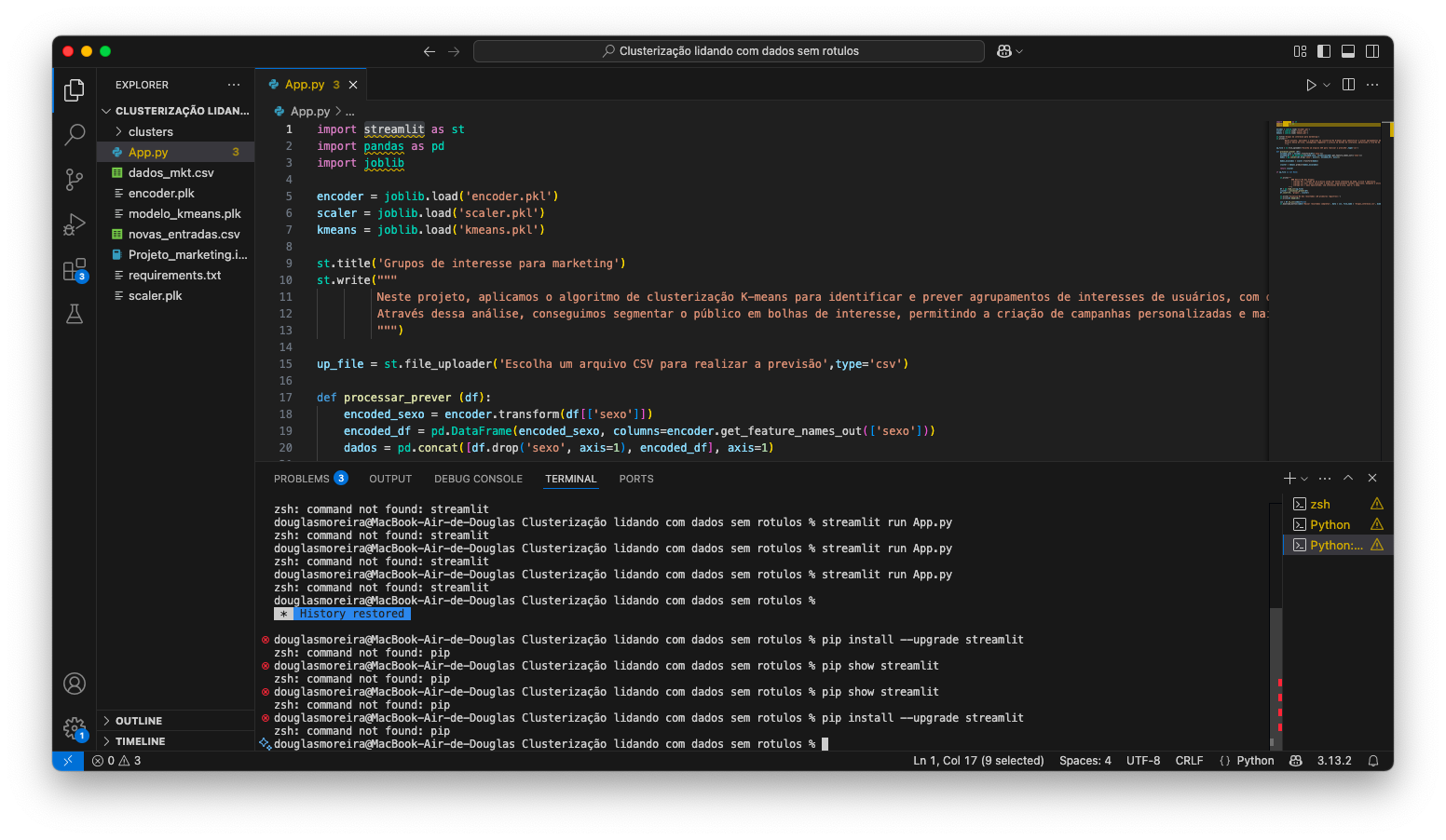Run the Python file
The height and width of the screenshot is (840, 1446).
1311,85
